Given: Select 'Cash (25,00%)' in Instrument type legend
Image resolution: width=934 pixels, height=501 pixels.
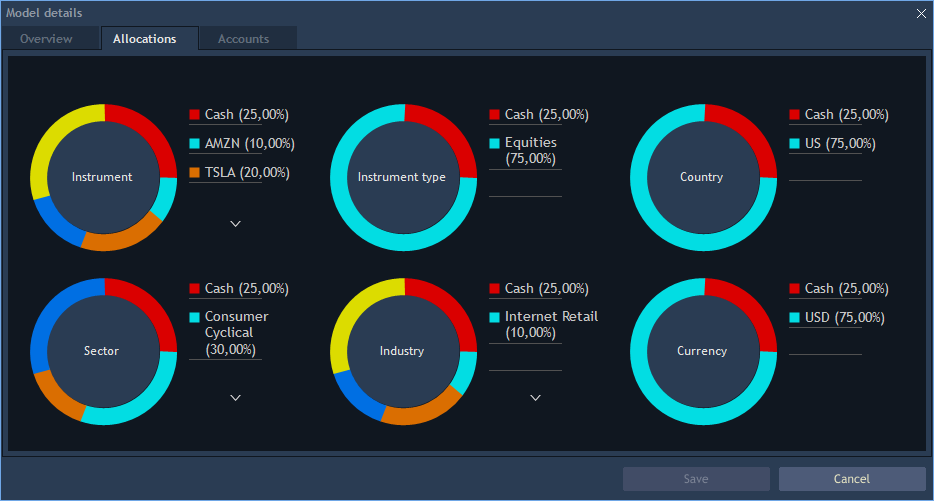Looking at the screenshot, I should 547,114.
